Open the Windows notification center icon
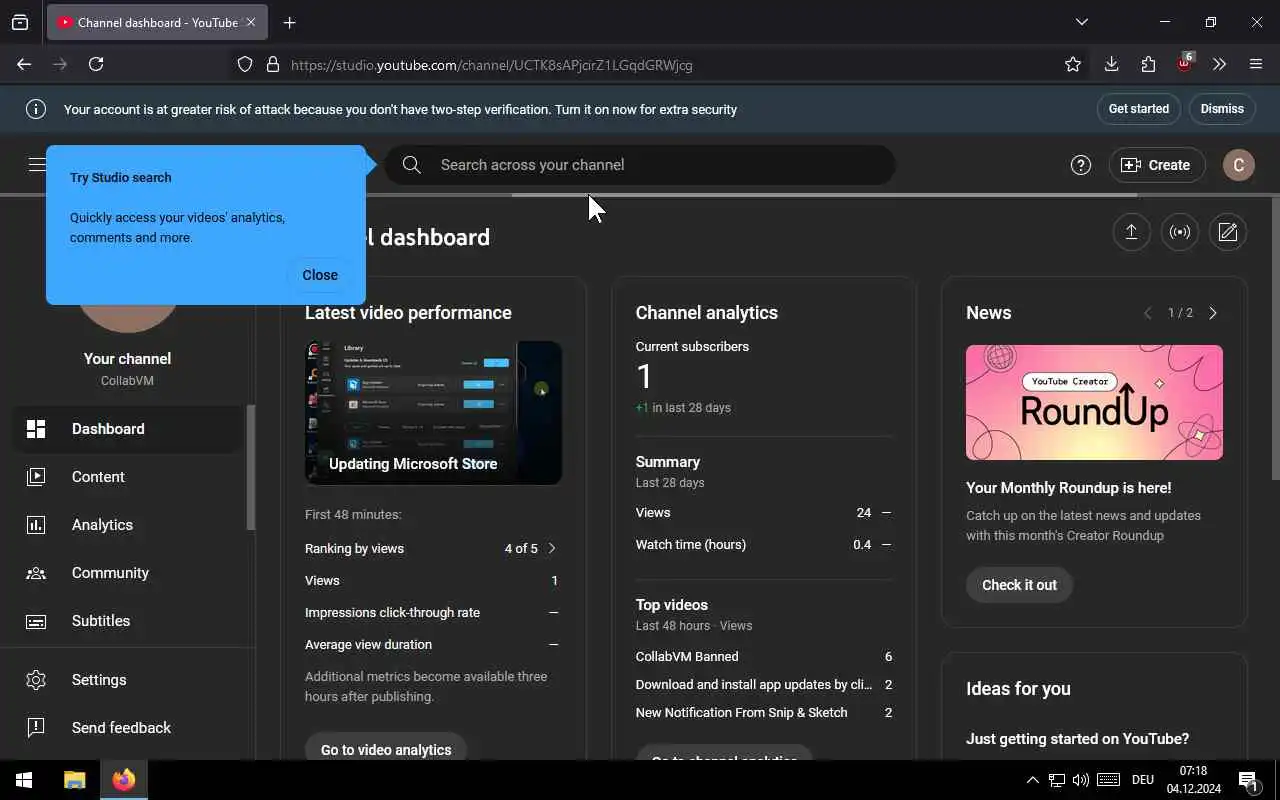The height and width of the screenshot is (800, 1280). 1248,781
